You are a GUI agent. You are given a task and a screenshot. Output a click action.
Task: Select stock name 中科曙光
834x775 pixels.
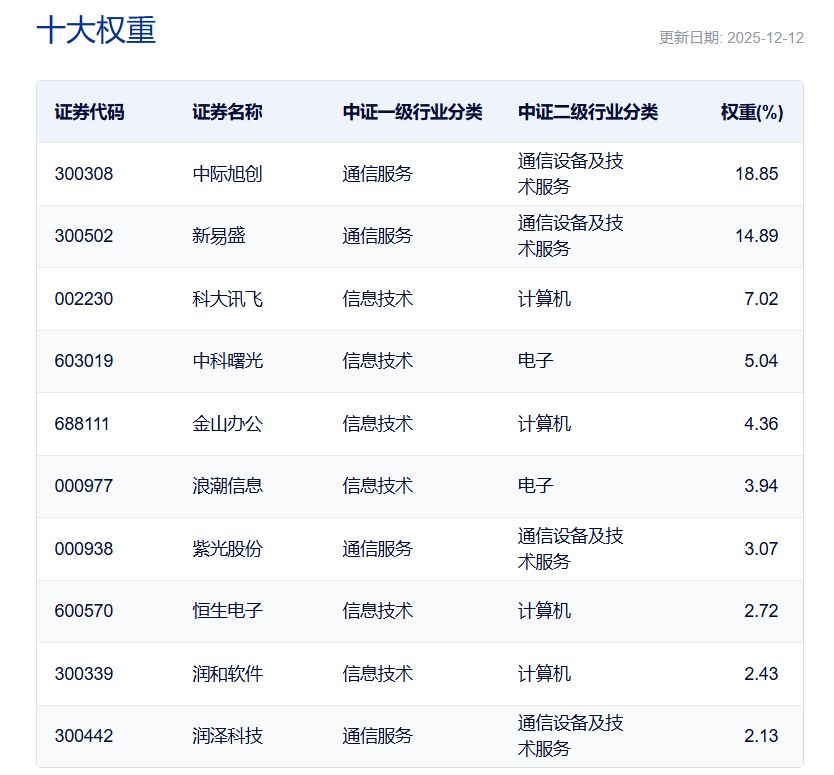coord(227,361)
